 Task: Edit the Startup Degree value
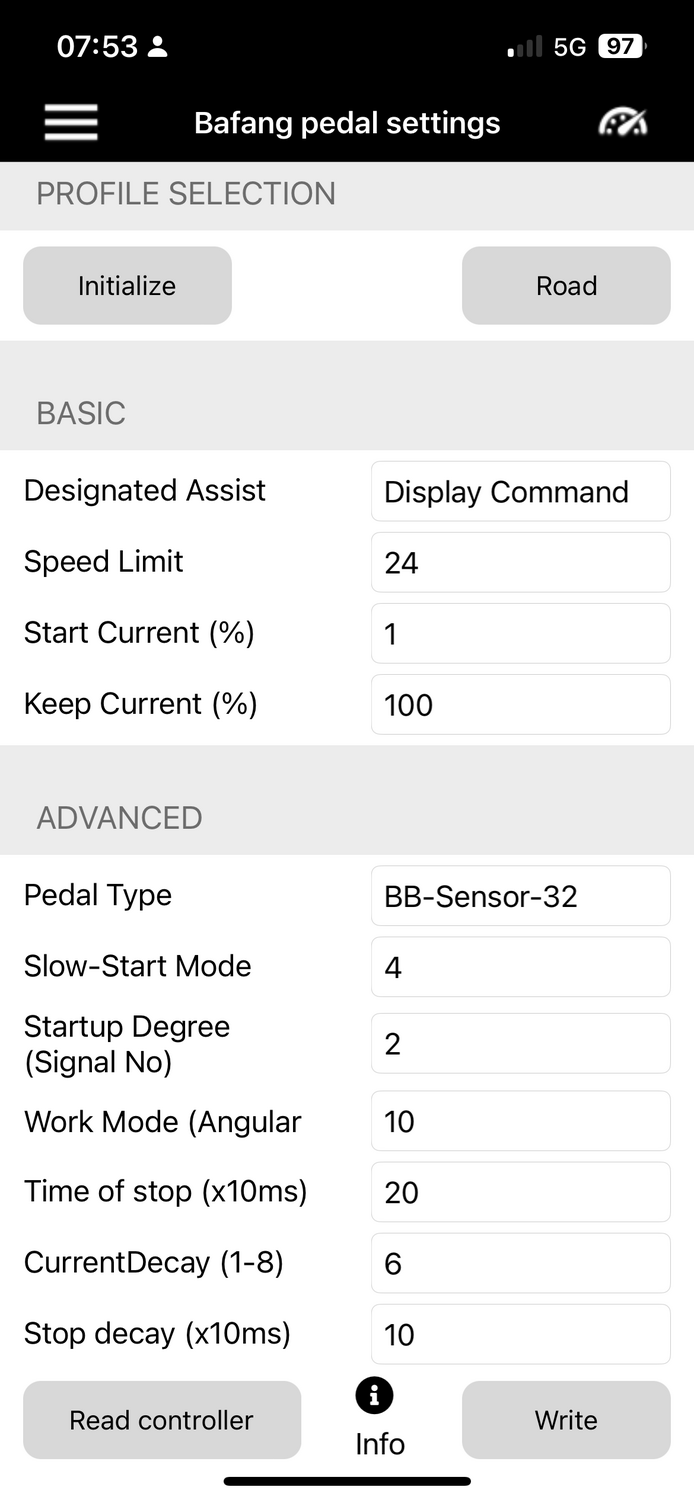tap(520, 1044)
